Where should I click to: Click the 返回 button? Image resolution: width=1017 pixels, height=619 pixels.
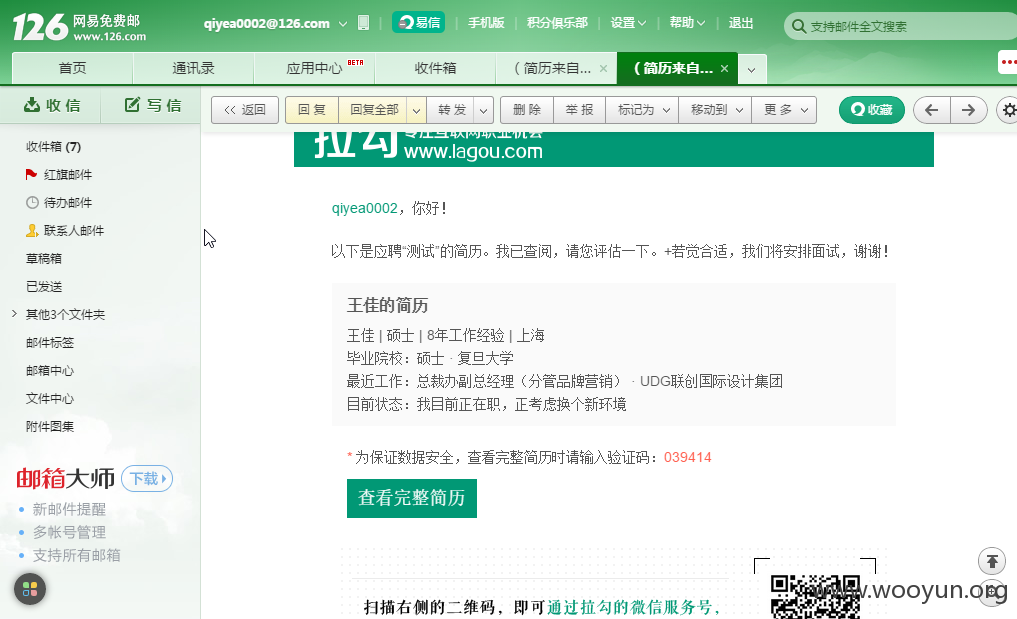pos(245,110)
